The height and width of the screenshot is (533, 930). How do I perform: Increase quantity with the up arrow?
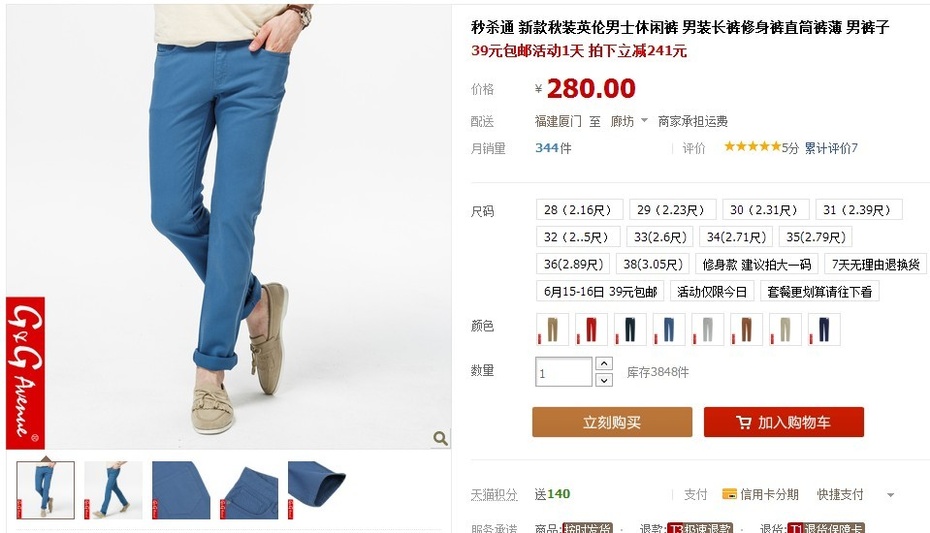(x=604, y=363)
